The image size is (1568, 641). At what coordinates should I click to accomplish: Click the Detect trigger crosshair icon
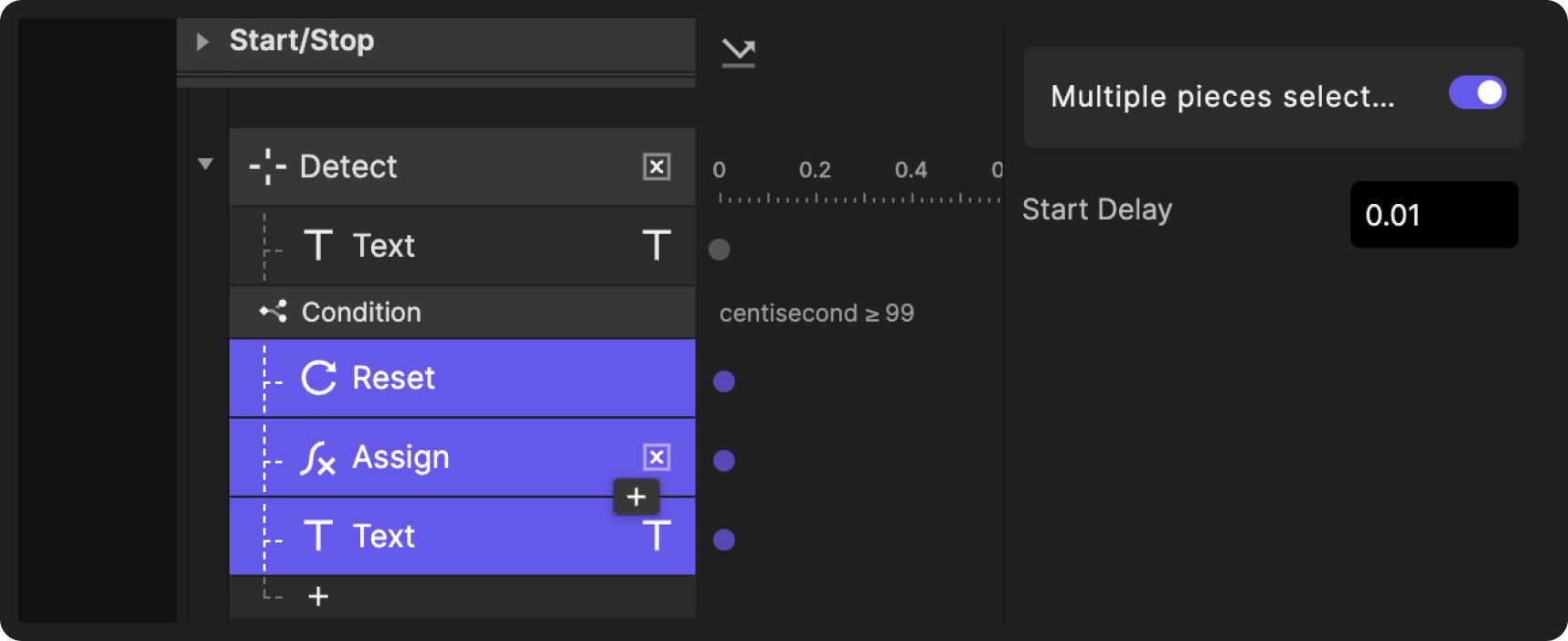click(267, 167)
